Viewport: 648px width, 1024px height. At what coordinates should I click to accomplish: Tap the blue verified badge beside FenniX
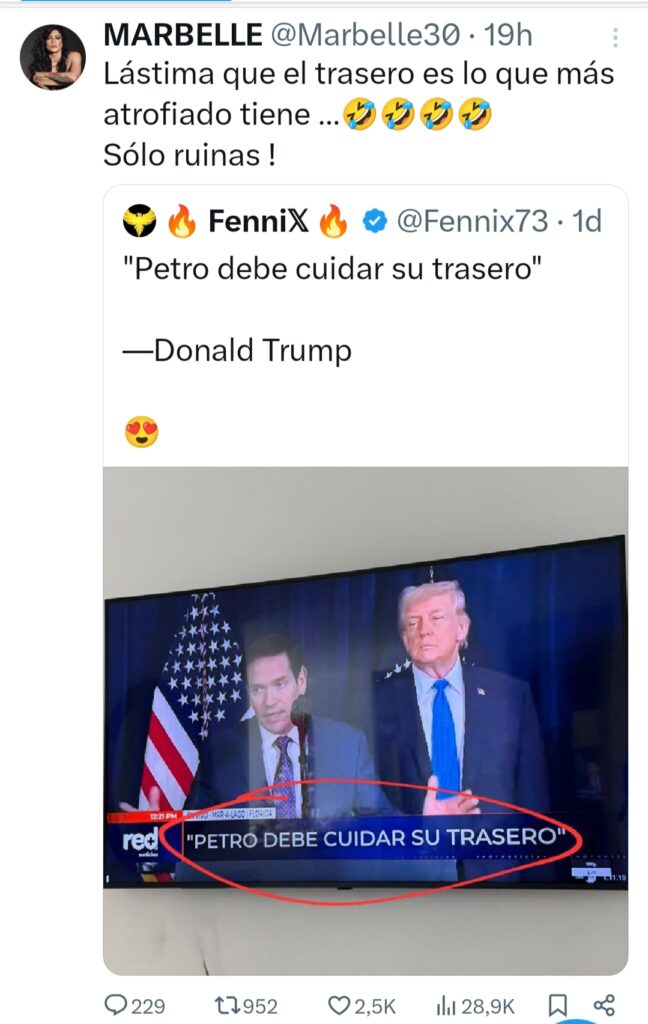[x=374, y=222]
